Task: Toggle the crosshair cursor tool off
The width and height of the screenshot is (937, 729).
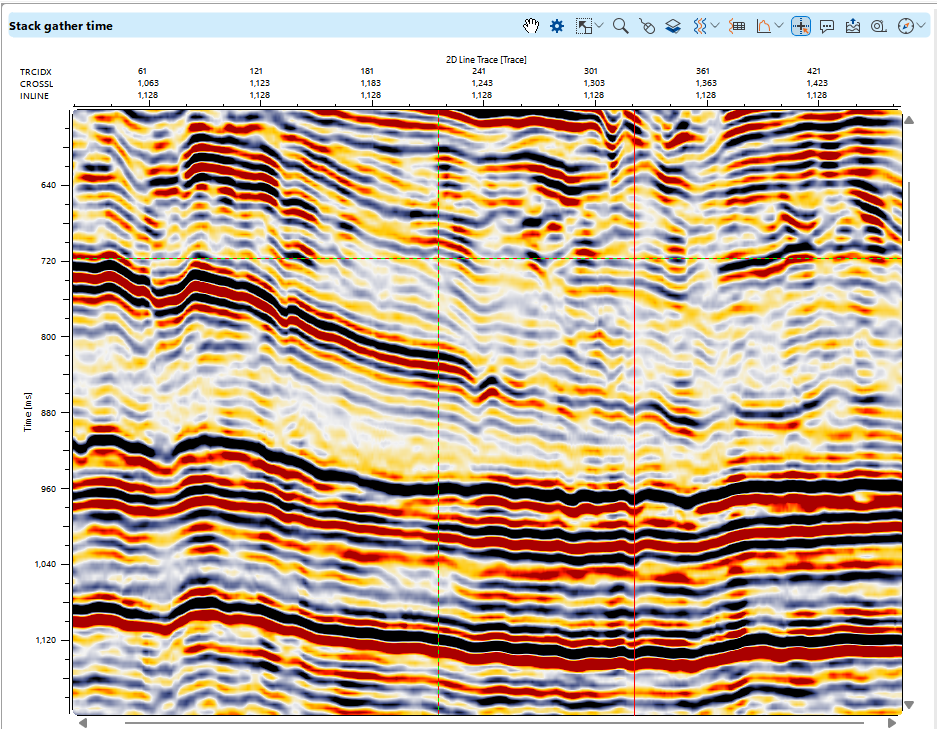Action: [x=800, y=26]
